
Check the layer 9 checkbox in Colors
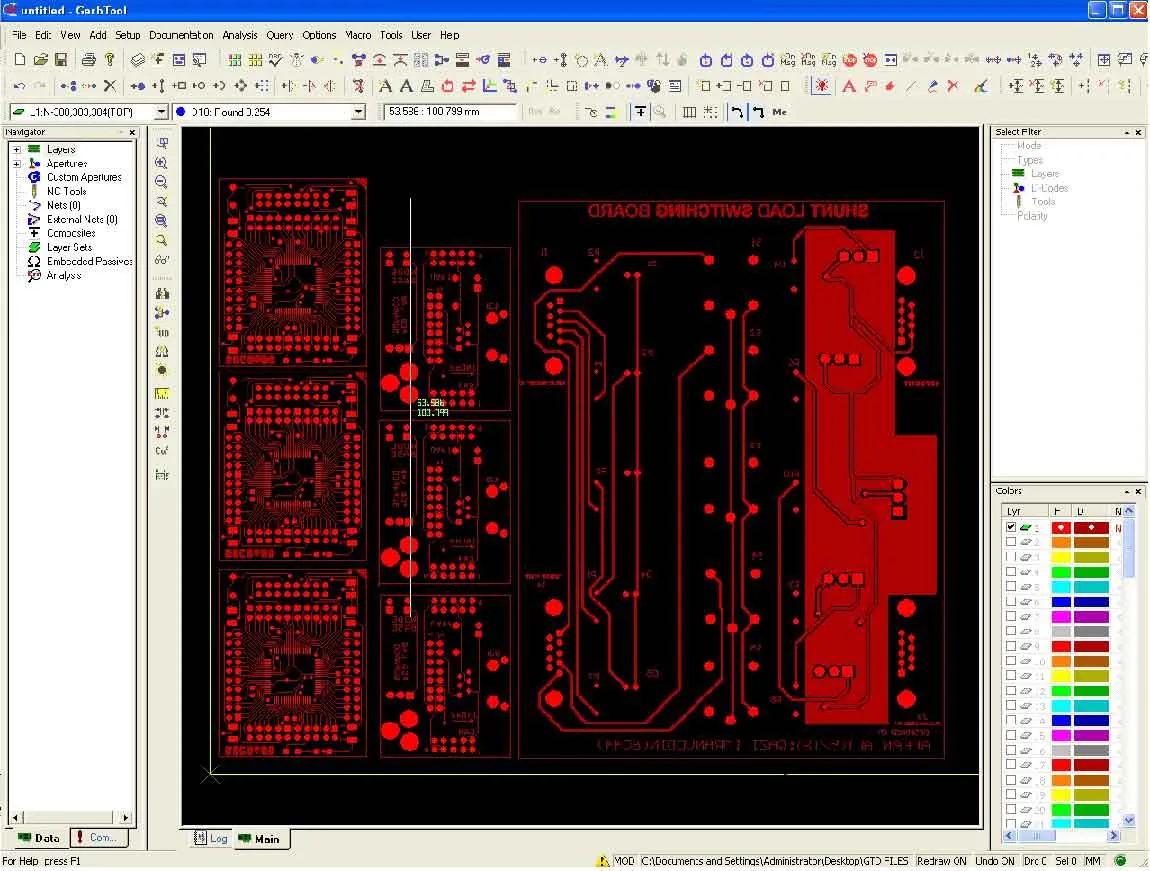[1011, 646]
